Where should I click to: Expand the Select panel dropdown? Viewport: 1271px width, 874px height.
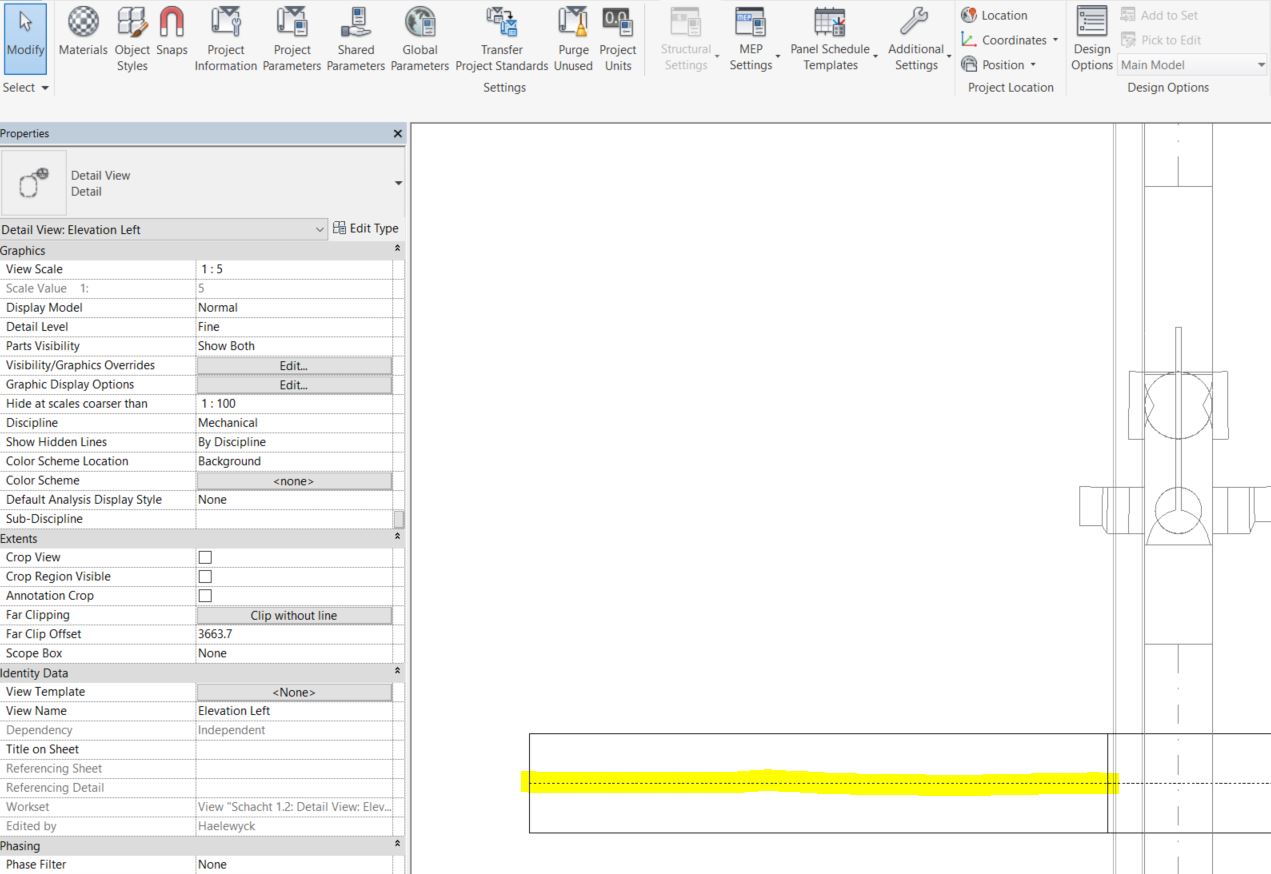pyautogui.click(x=27, y=87)
